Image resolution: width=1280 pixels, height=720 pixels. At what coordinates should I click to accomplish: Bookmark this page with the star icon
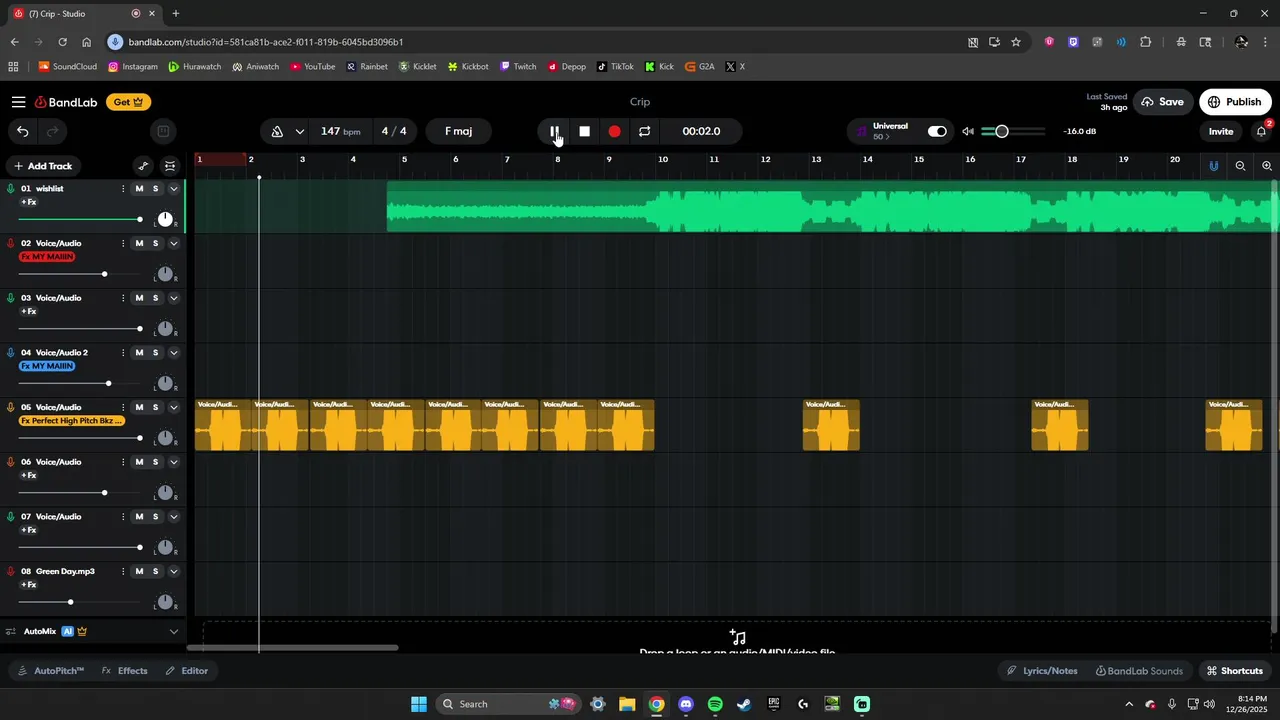coord(1016,42)
